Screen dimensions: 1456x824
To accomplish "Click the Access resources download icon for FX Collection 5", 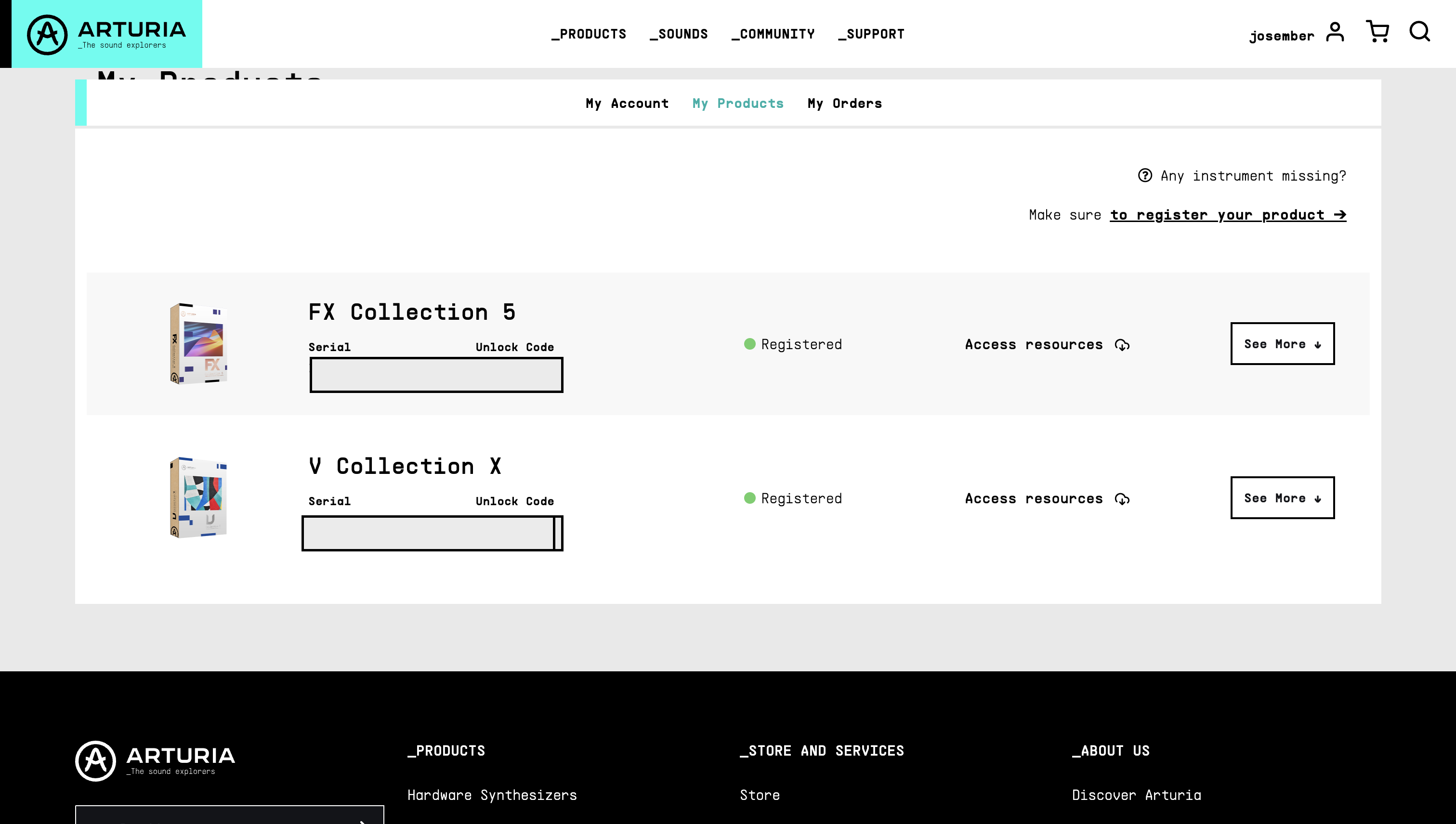I will pyautogui.click(x=1122, y=344).
